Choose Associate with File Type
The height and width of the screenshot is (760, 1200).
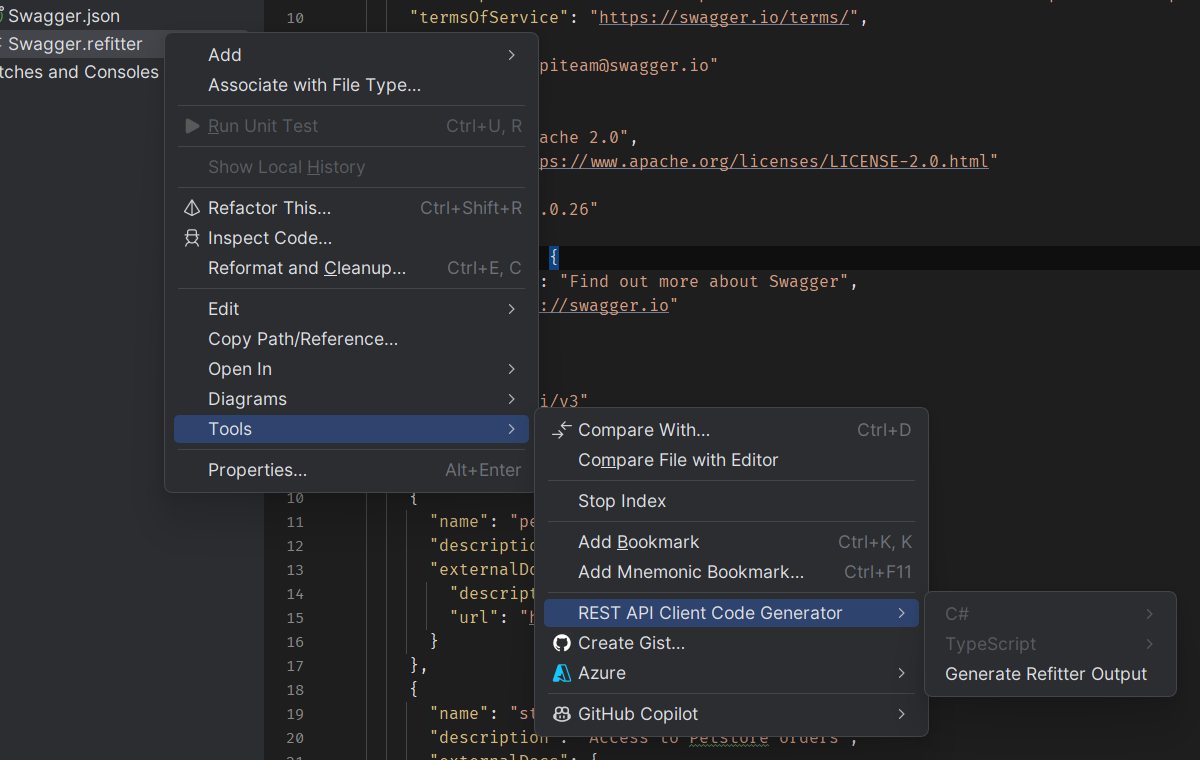tap(351, 85)
